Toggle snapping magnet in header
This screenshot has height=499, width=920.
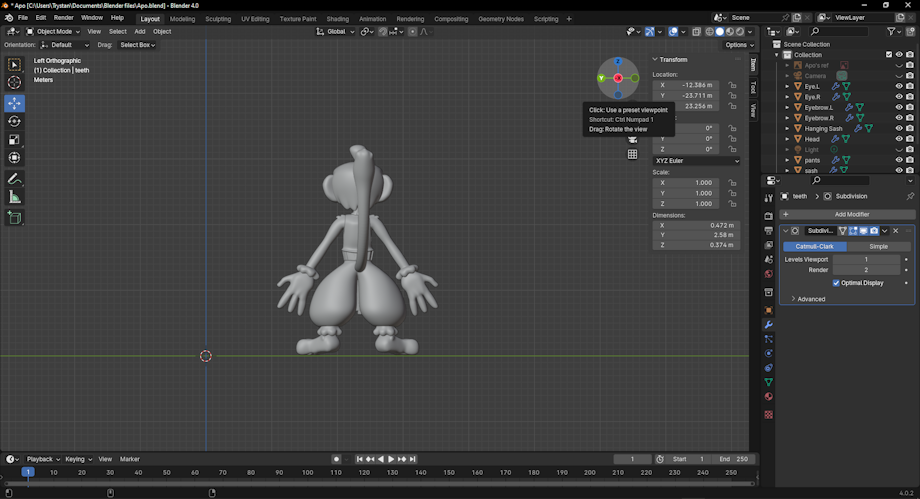tap(383, 32)
